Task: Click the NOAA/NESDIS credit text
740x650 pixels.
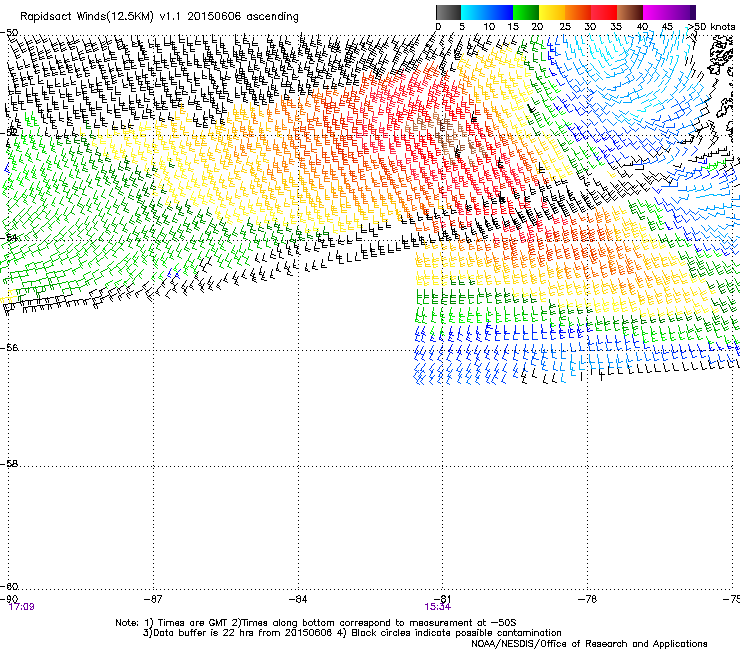Action: click(589, 643)
